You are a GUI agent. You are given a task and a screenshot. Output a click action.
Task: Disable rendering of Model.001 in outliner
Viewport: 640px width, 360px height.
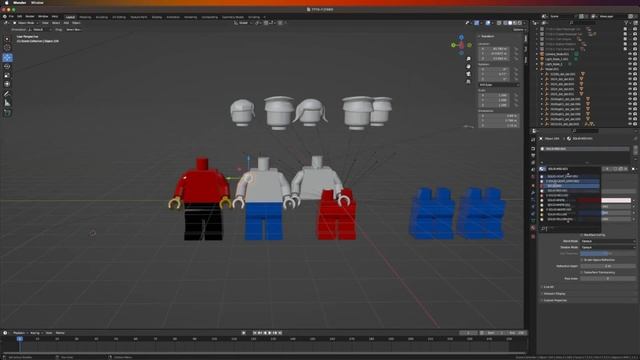tap(635, 69)
